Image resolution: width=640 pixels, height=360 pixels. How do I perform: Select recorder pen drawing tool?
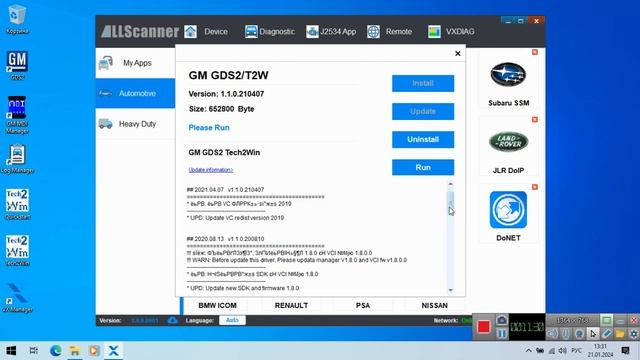click(x=607, y=333)
